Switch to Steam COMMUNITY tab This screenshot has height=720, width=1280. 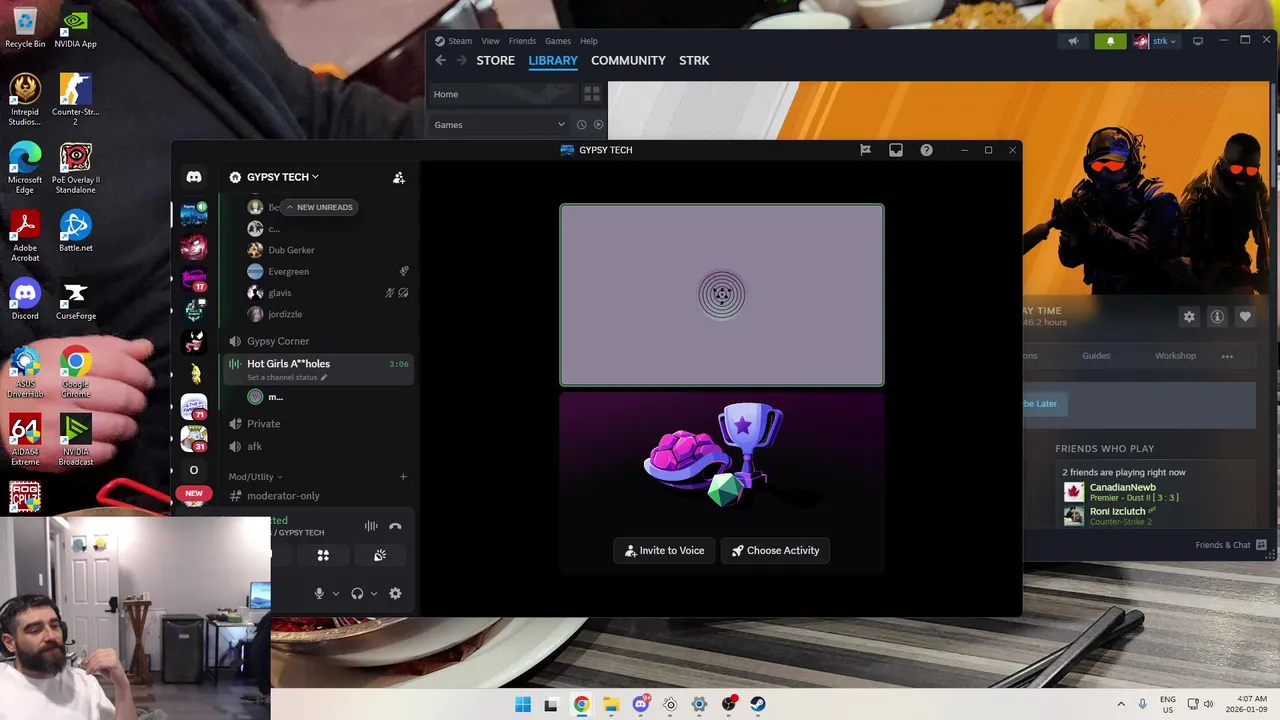click(628, 60)
